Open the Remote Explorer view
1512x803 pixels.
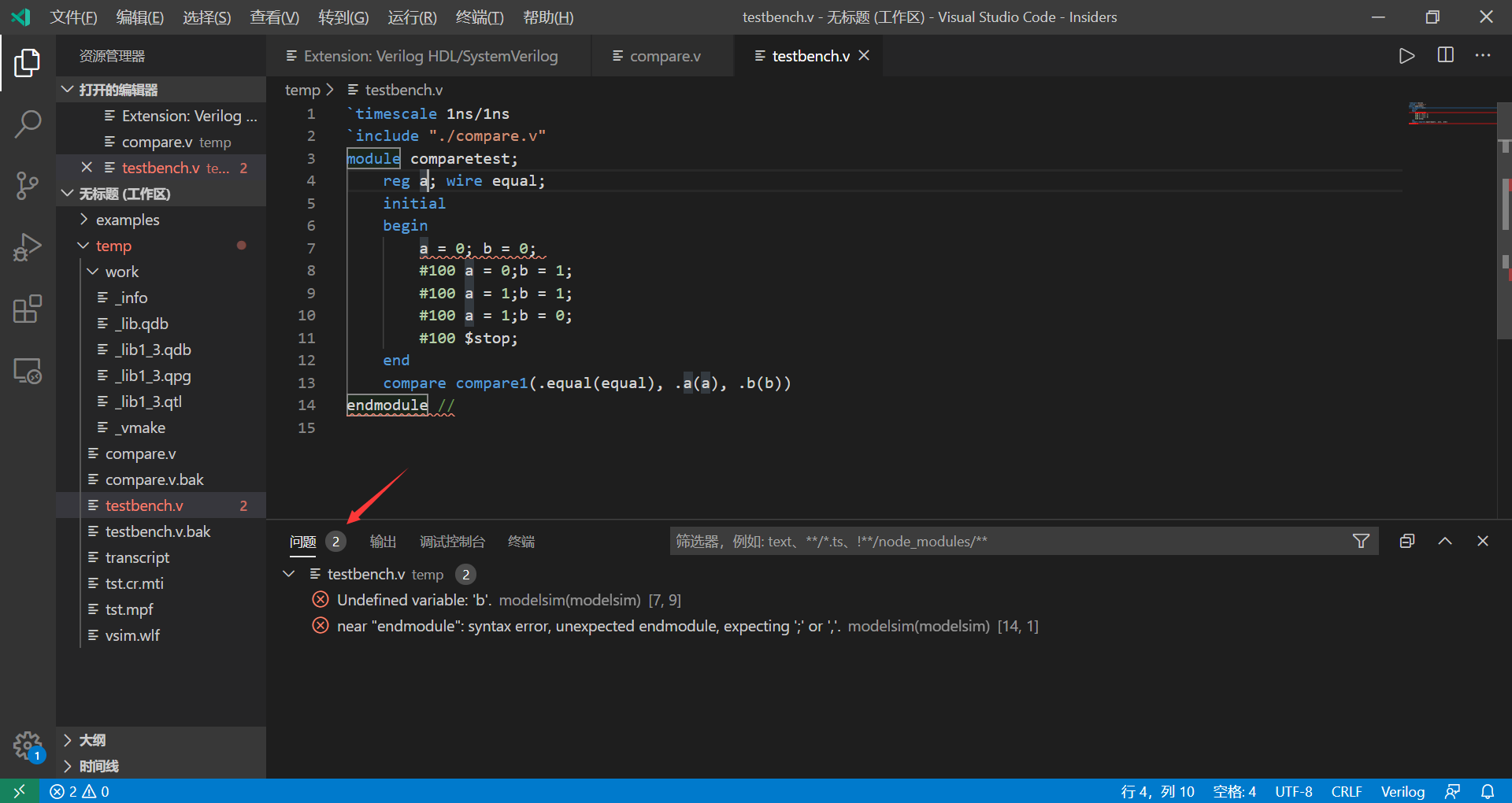(x=28, y=371)
